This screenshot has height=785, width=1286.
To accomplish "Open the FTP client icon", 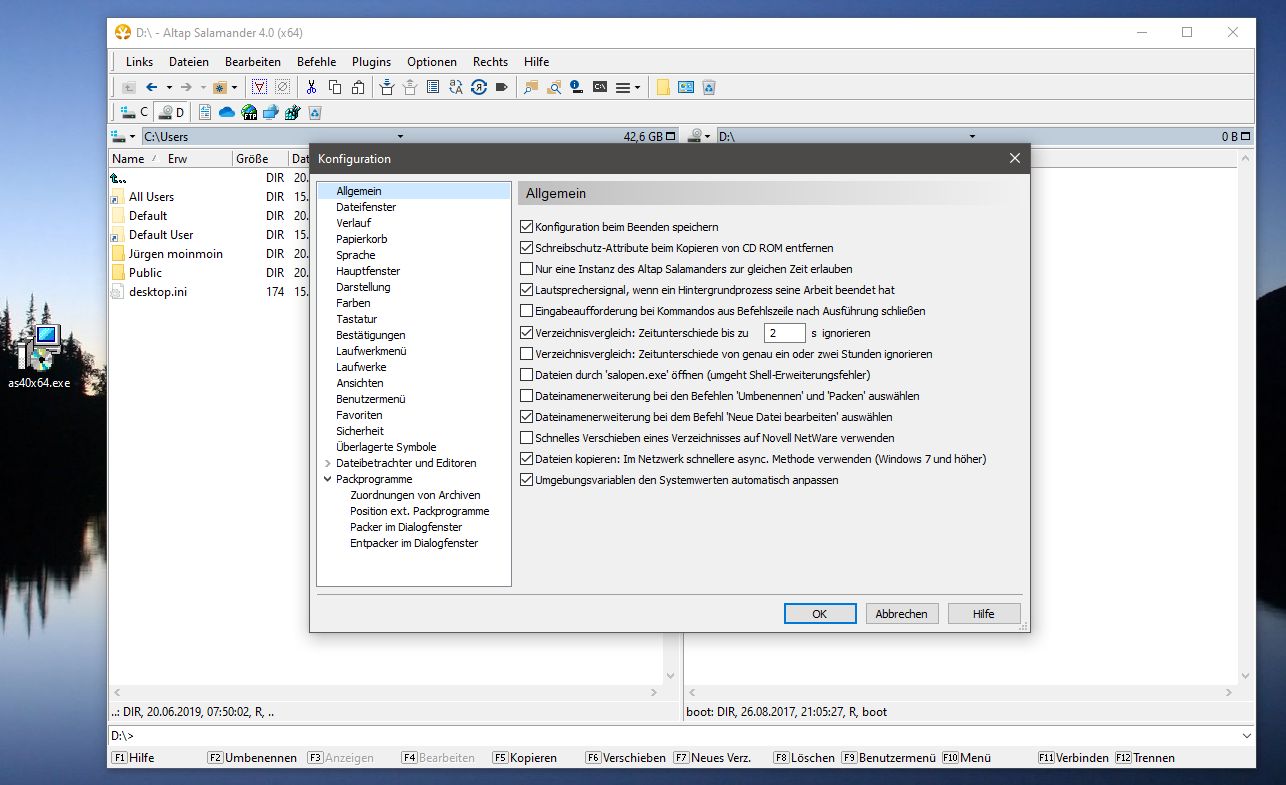I will pos(249,112).
